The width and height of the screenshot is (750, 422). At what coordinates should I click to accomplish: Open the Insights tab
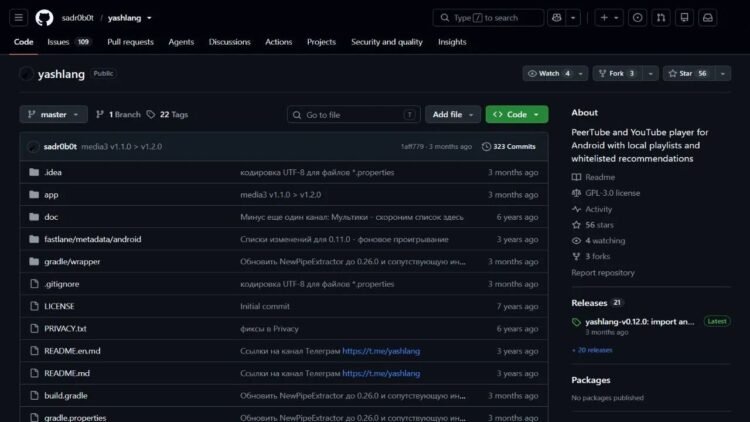point(452,42)
